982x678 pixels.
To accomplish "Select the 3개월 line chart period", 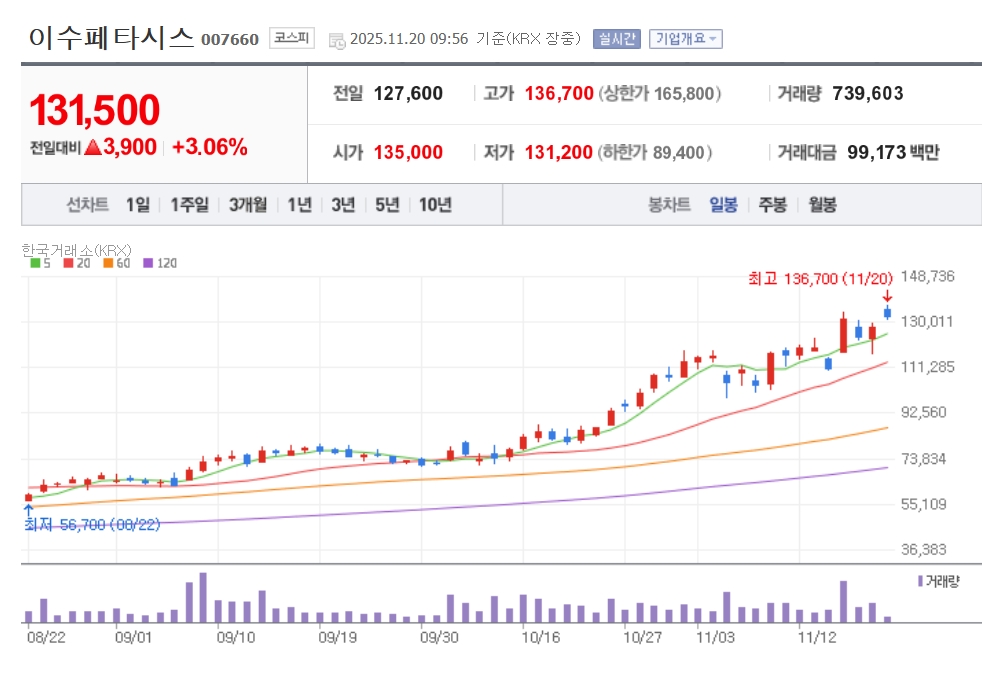I will (x=247, y=205).
